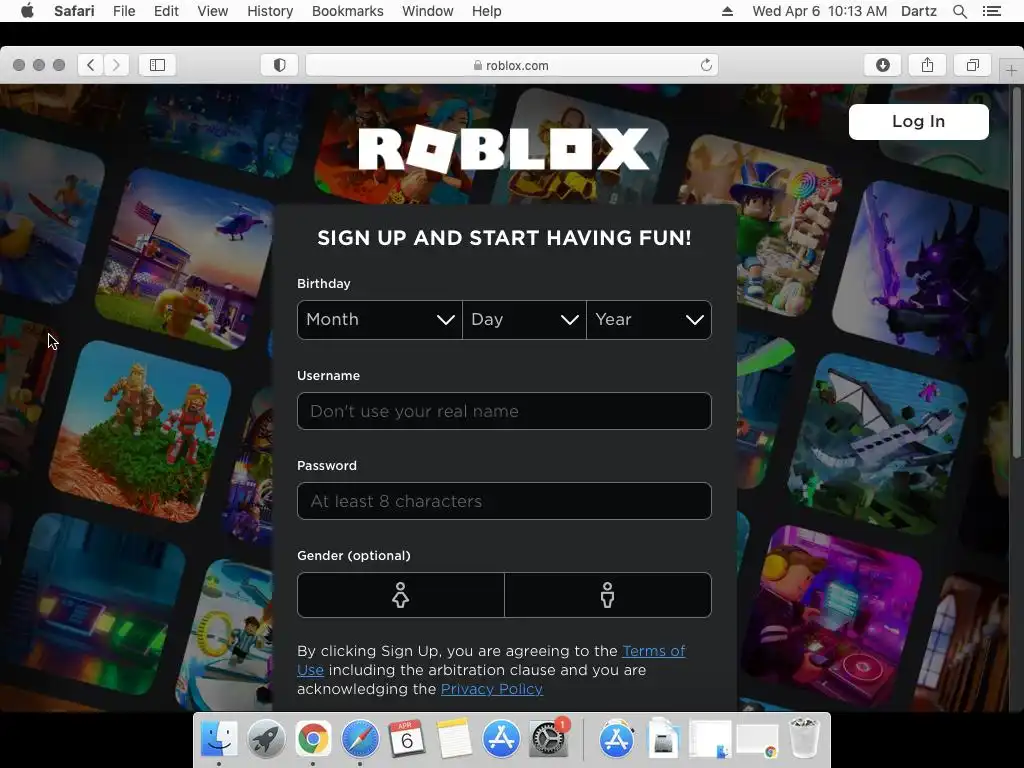Show the tab overview
The width and height of the screenshot is (1024, 768).
click(x=973, y=65)
